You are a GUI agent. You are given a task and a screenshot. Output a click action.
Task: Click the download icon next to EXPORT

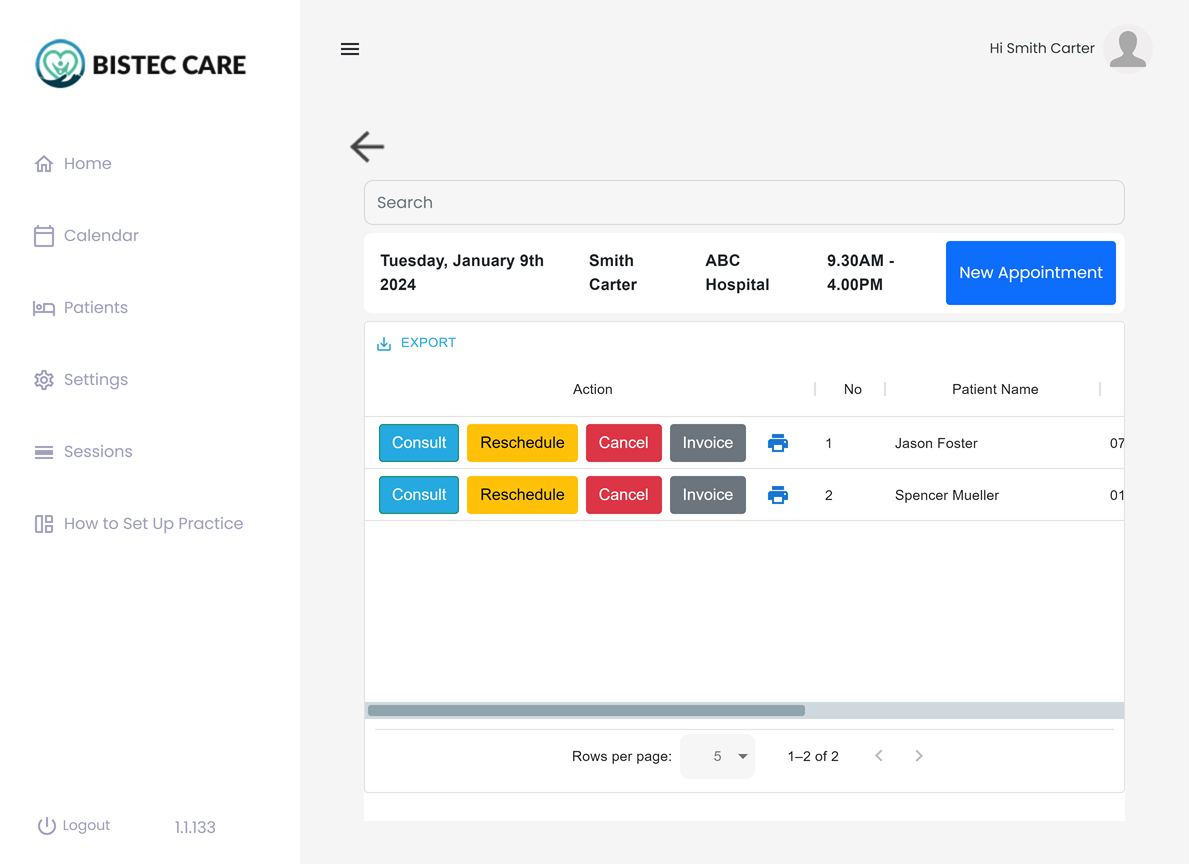coord(384,342)
